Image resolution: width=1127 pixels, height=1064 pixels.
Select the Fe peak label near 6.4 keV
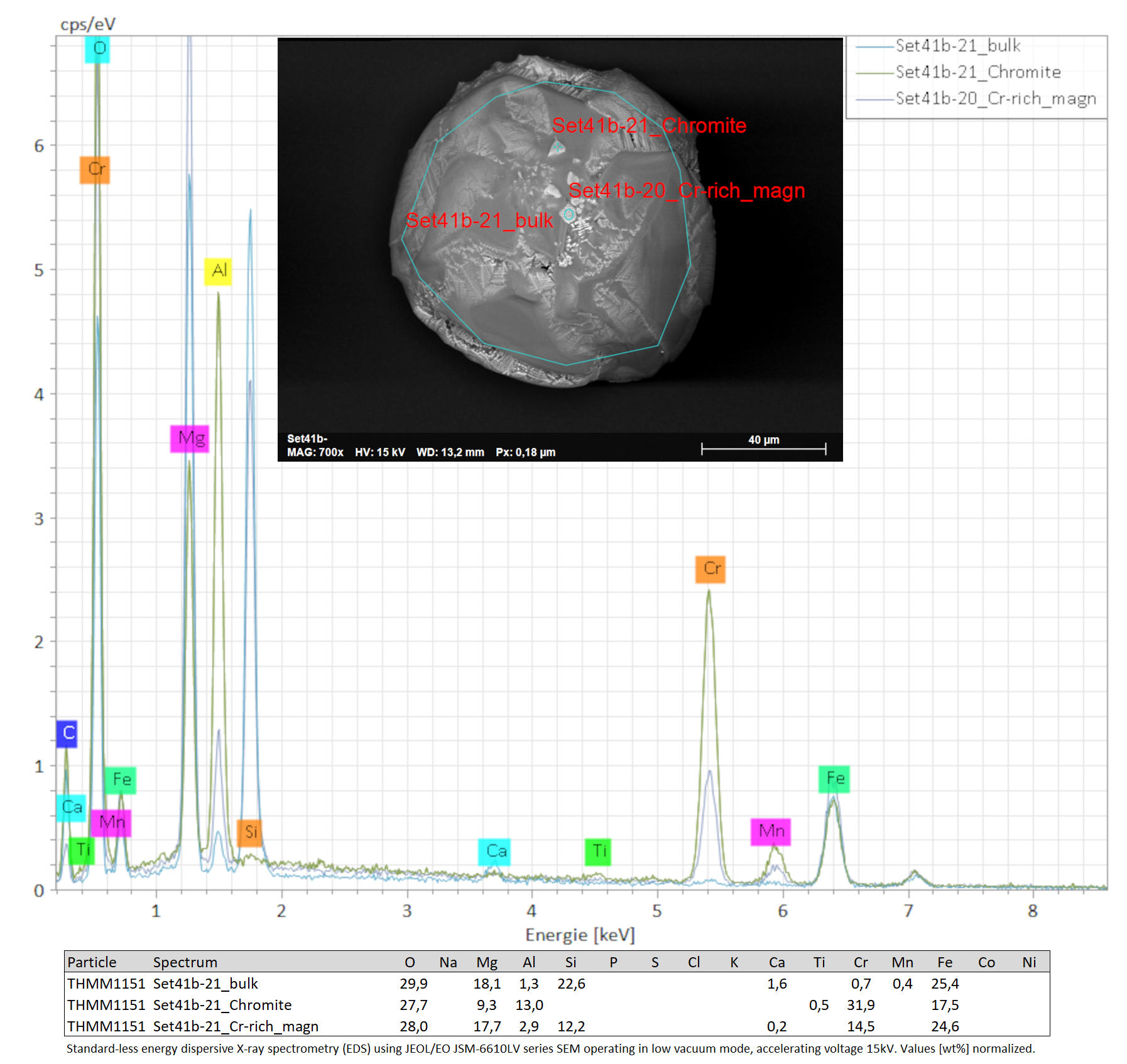[x=834, y=779]
